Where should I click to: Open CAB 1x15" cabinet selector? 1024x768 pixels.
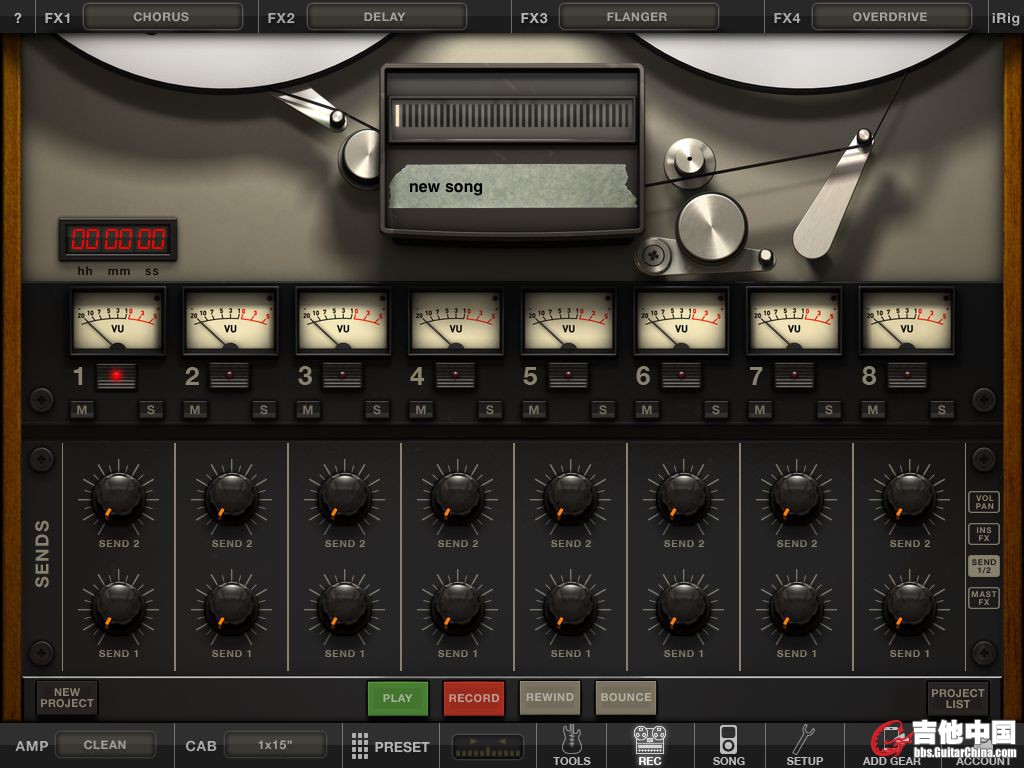(x=275, y=745)
